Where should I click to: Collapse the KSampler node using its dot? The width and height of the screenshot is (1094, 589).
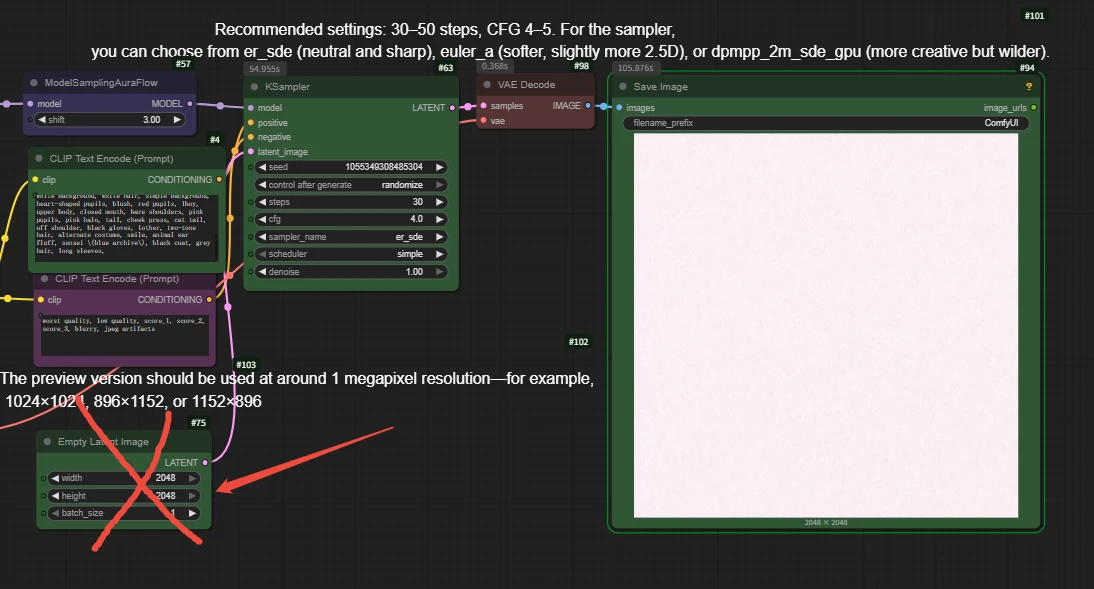click(254, 87)
